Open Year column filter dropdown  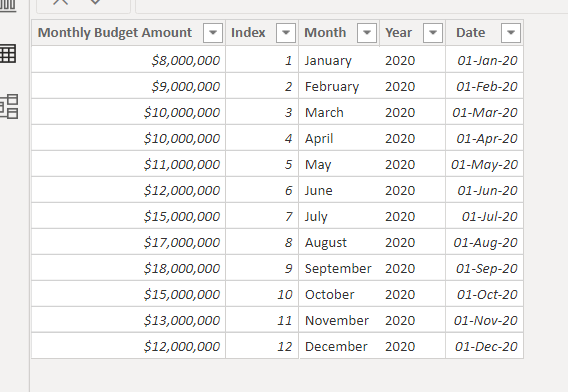click(433, 33)
